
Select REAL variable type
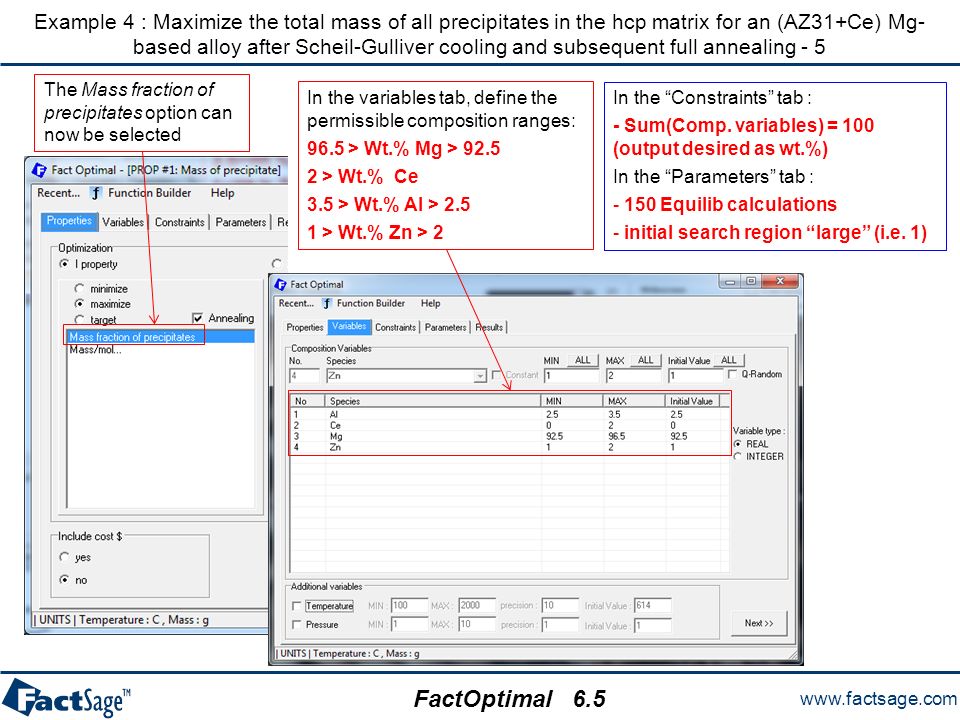click(x=738, y=444)
